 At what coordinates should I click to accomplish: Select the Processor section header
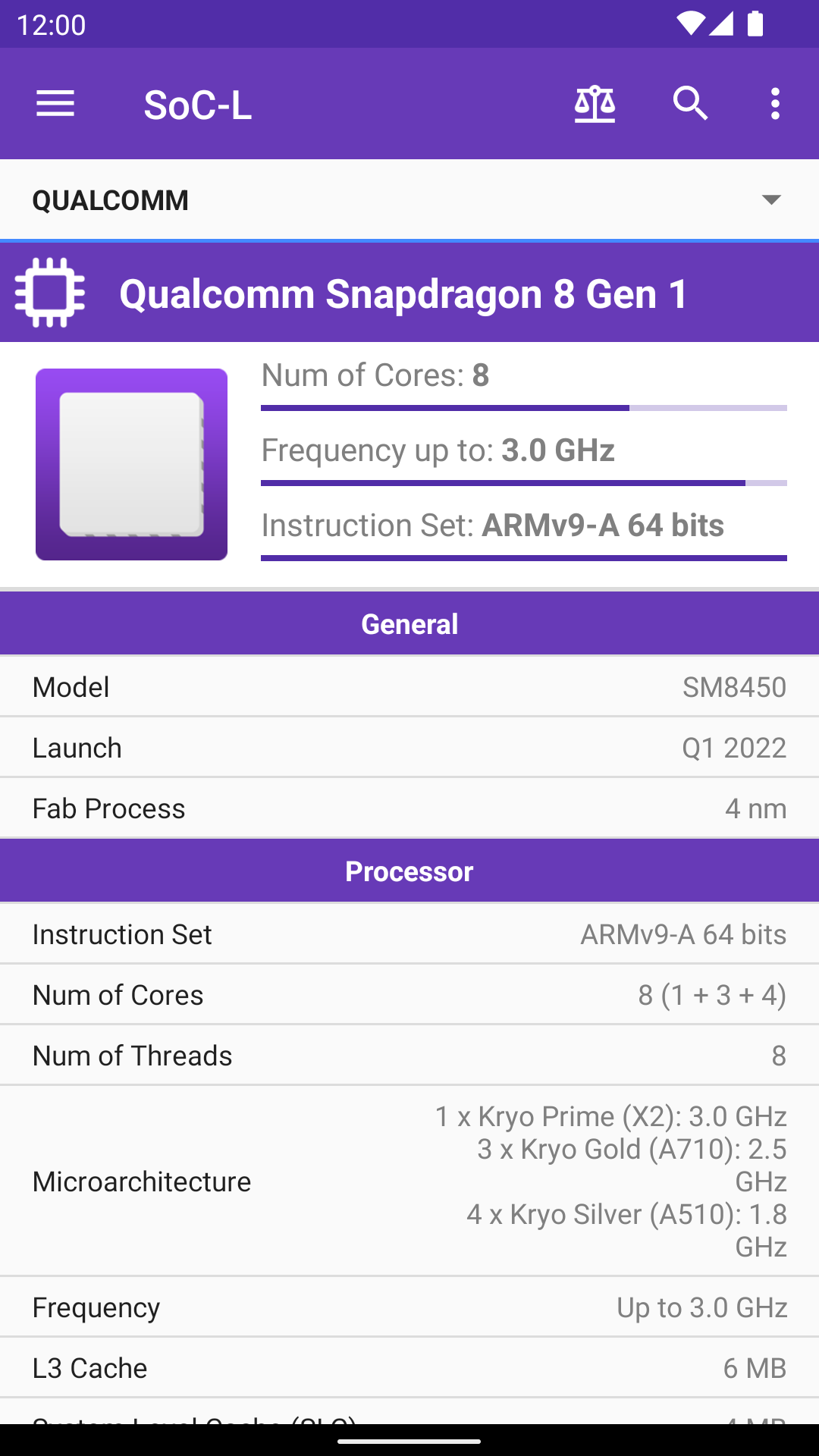[409, 871]
